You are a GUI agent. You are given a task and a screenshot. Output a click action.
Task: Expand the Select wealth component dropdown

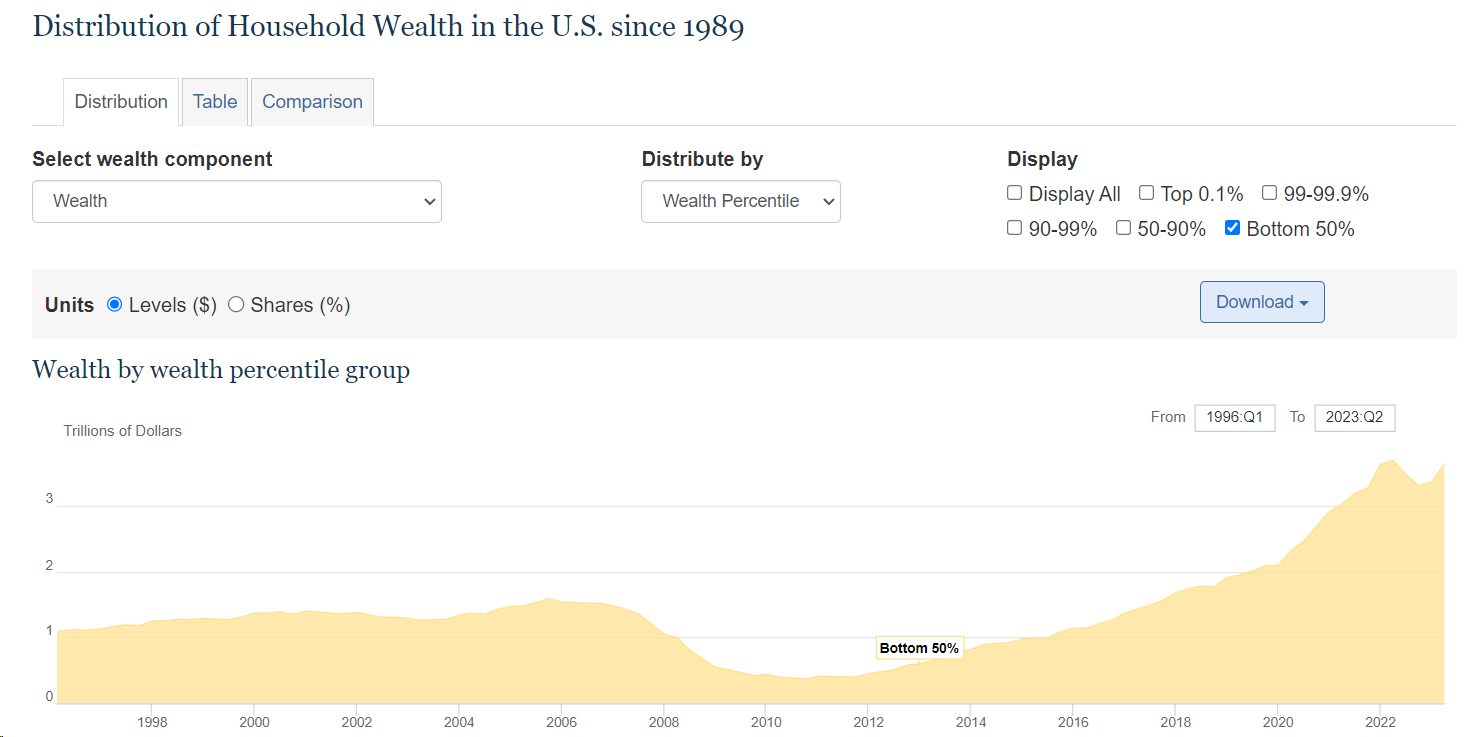point(237,201)
